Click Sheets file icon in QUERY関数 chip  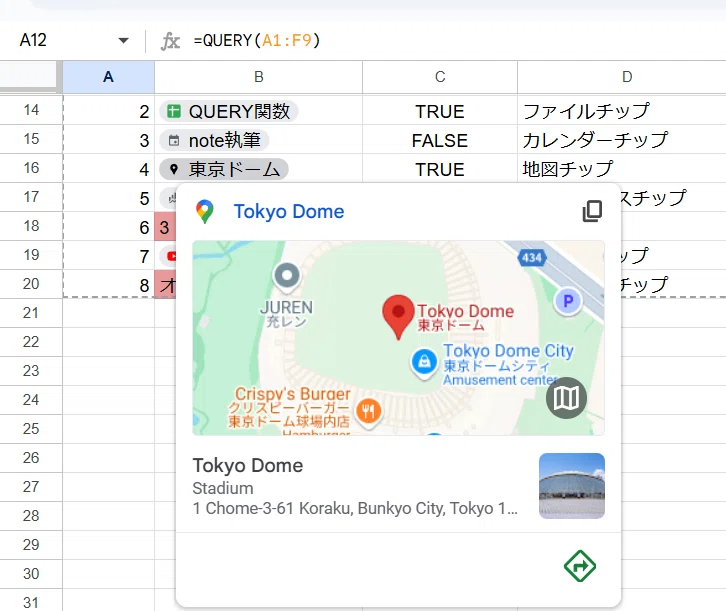coord(174,112)
